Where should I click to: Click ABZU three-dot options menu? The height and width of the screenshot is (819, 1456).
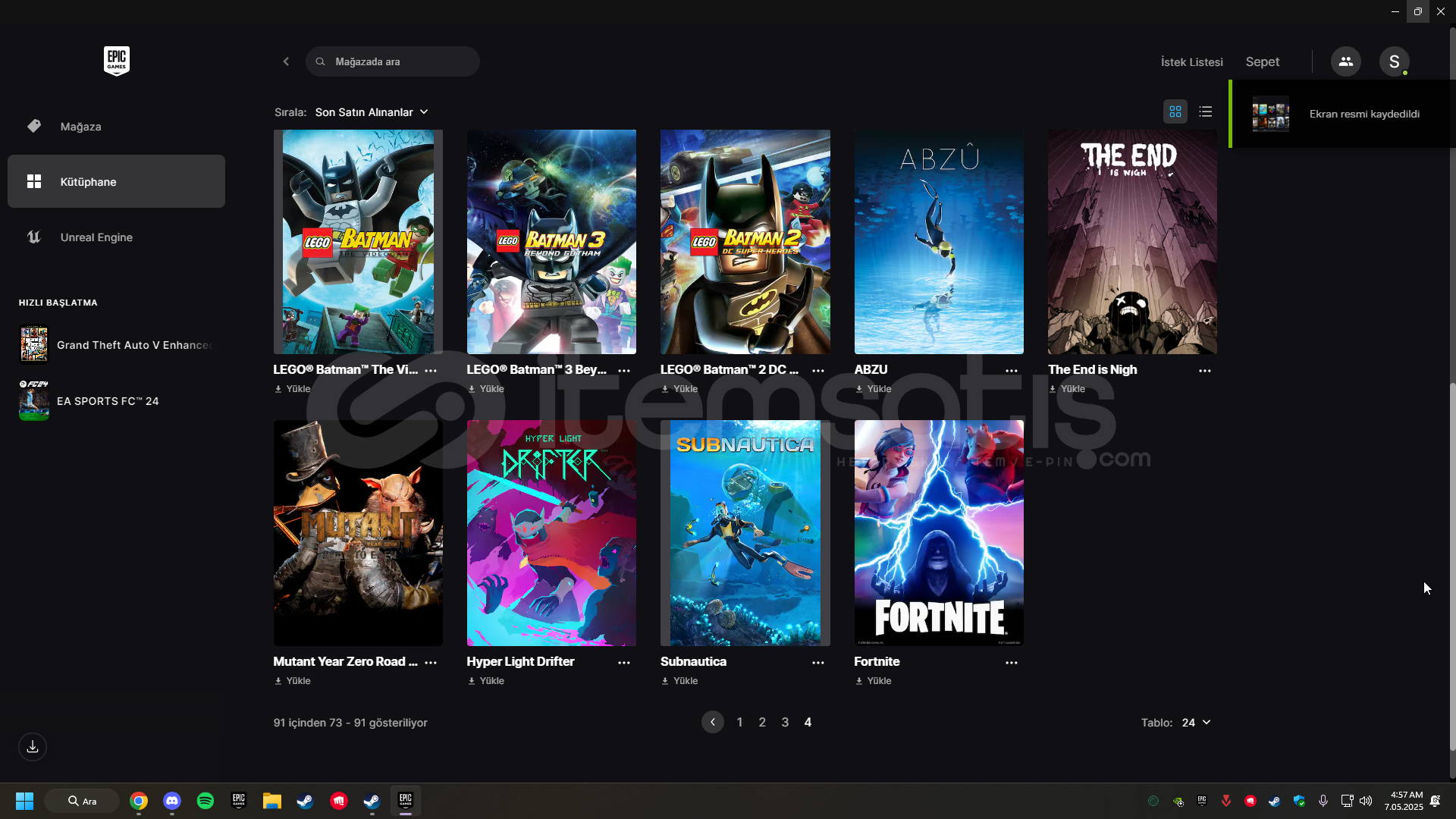click(1011, 370)
